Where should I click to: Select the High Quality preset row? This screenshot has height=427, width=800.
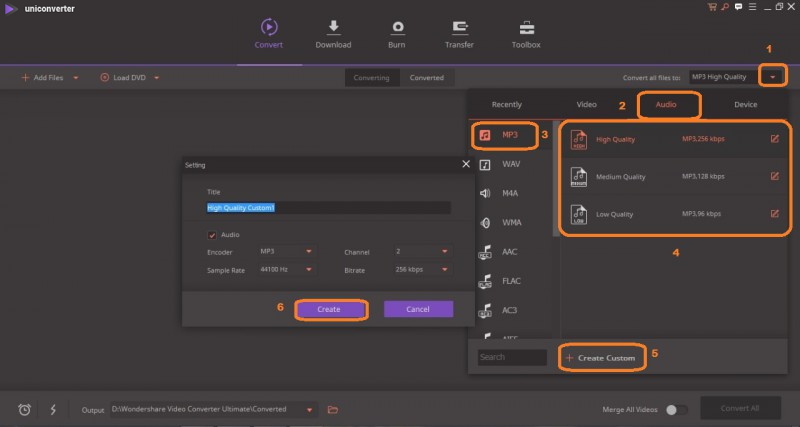[674, 139]
